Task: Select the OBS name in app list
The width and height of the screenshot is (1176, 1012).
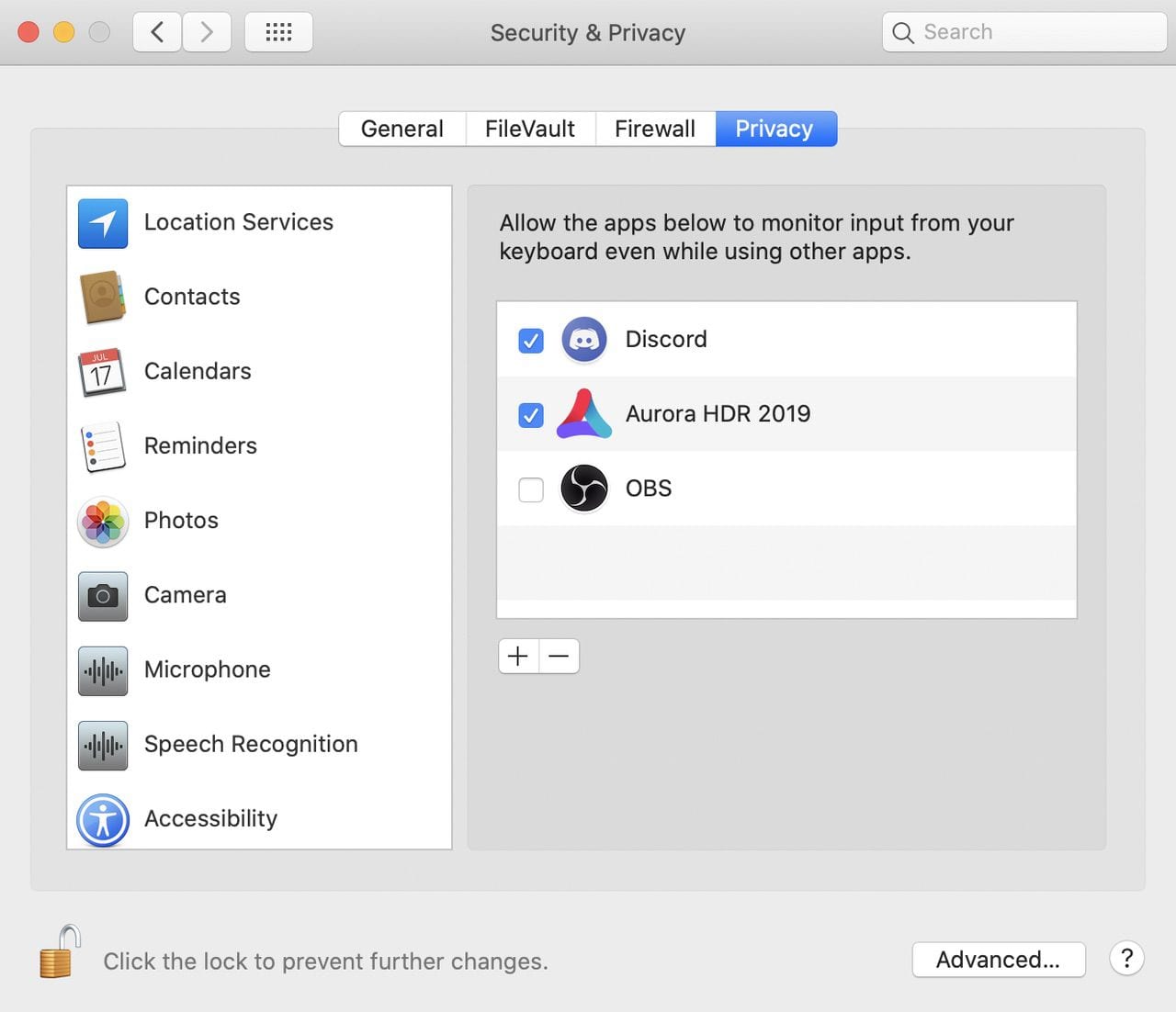Action: [x=649, y=488]
